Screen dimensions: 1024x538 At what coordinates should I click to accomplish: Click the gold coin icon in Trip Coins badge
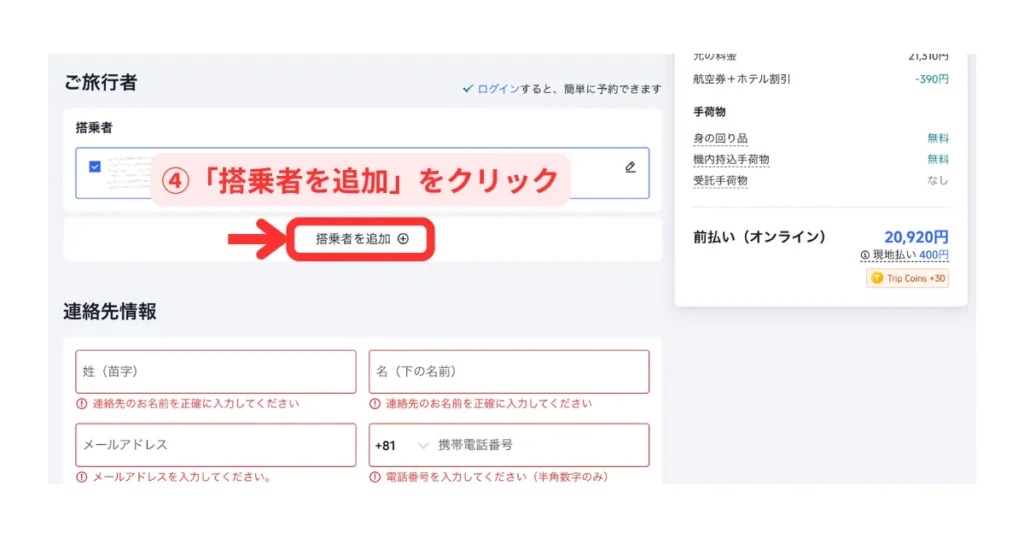coord(878,278)
